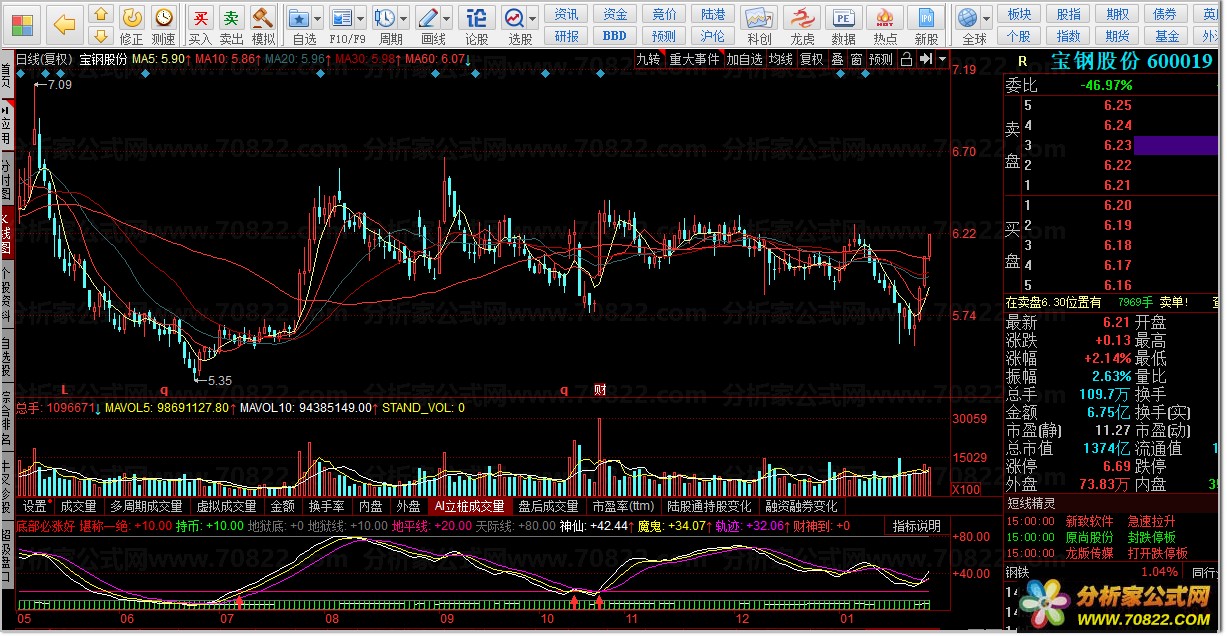
Task: Toggle 重大事件 major events markers
Action: click(x=695, y=59)
